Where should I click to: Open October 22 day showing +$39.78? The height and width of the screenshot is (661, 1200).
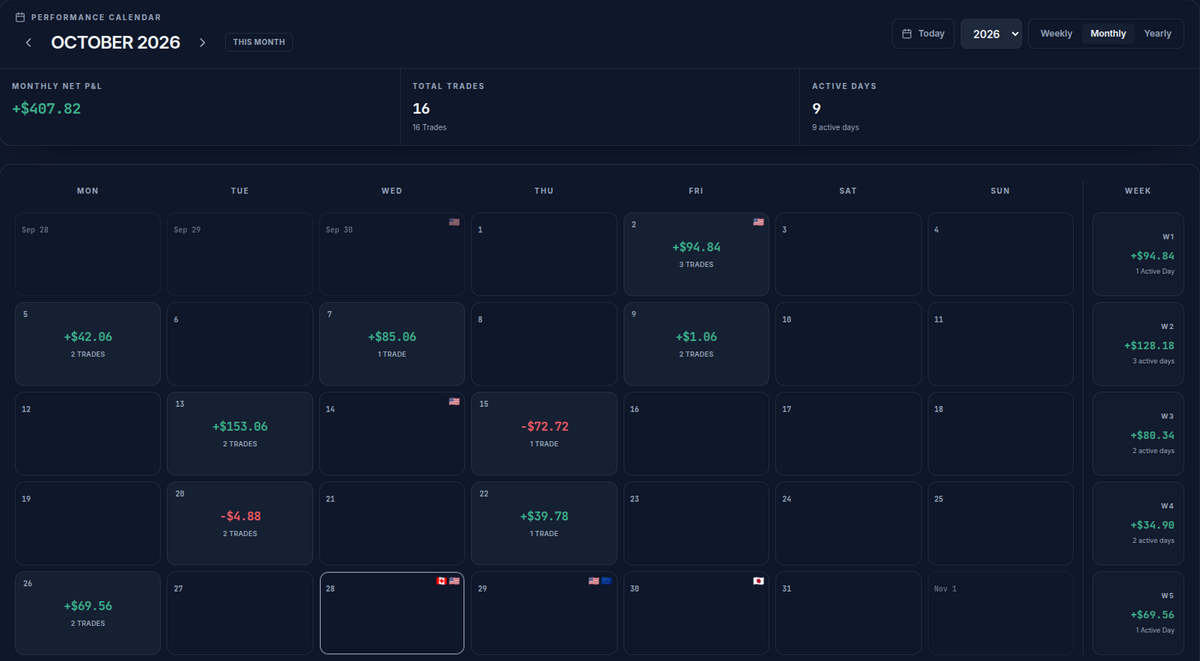click(x=544, y=524)
